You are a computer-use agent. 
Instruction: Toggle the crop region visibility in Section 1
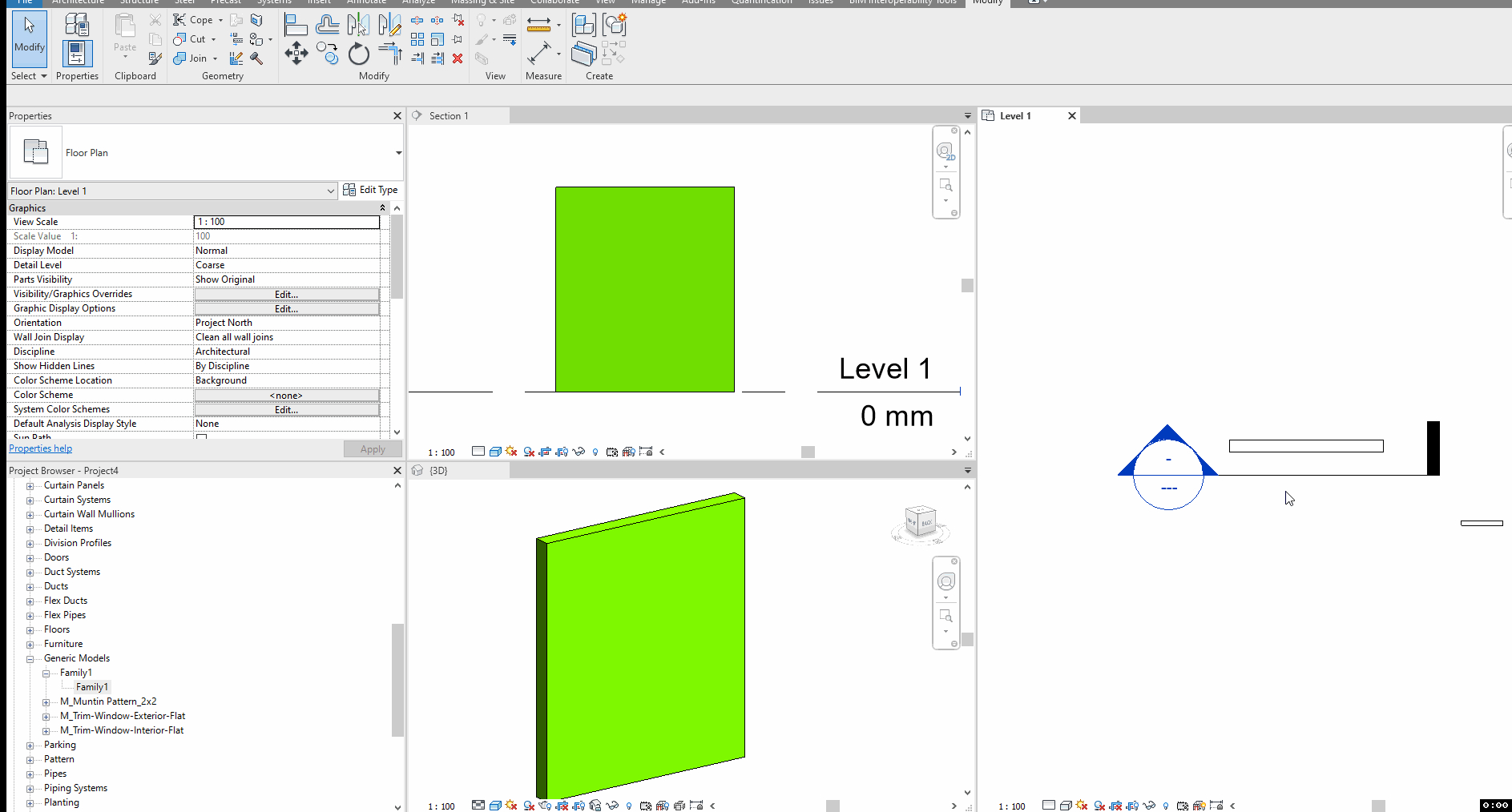click(x=562, y=452)
